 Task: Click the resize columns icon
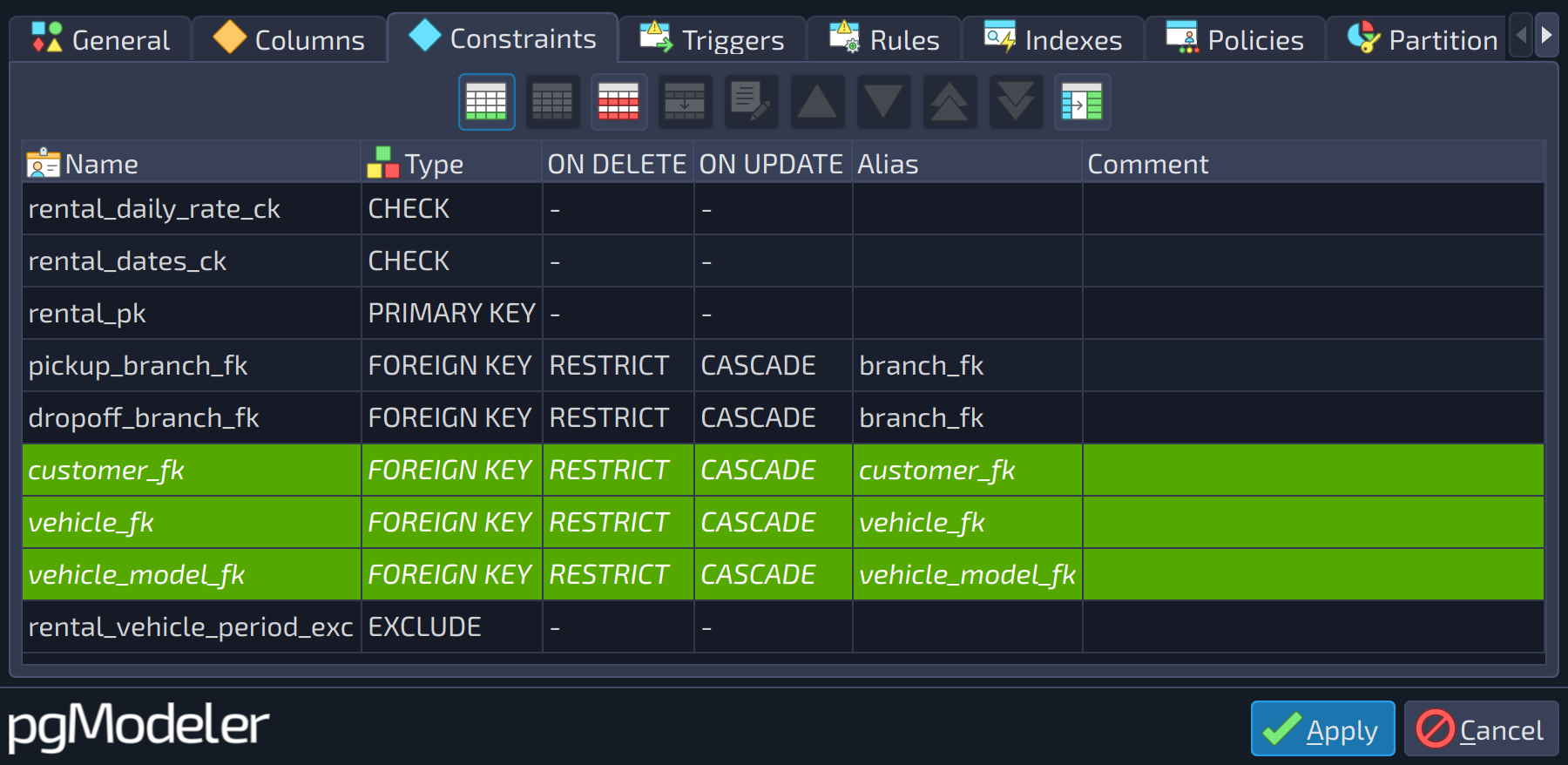(1082, 102)
